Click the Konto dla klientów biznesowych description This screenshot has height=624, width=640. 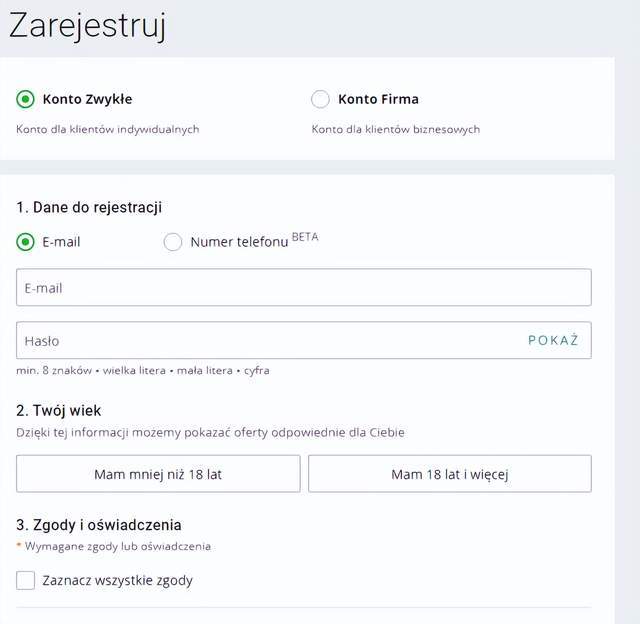(x=395, y=129)
